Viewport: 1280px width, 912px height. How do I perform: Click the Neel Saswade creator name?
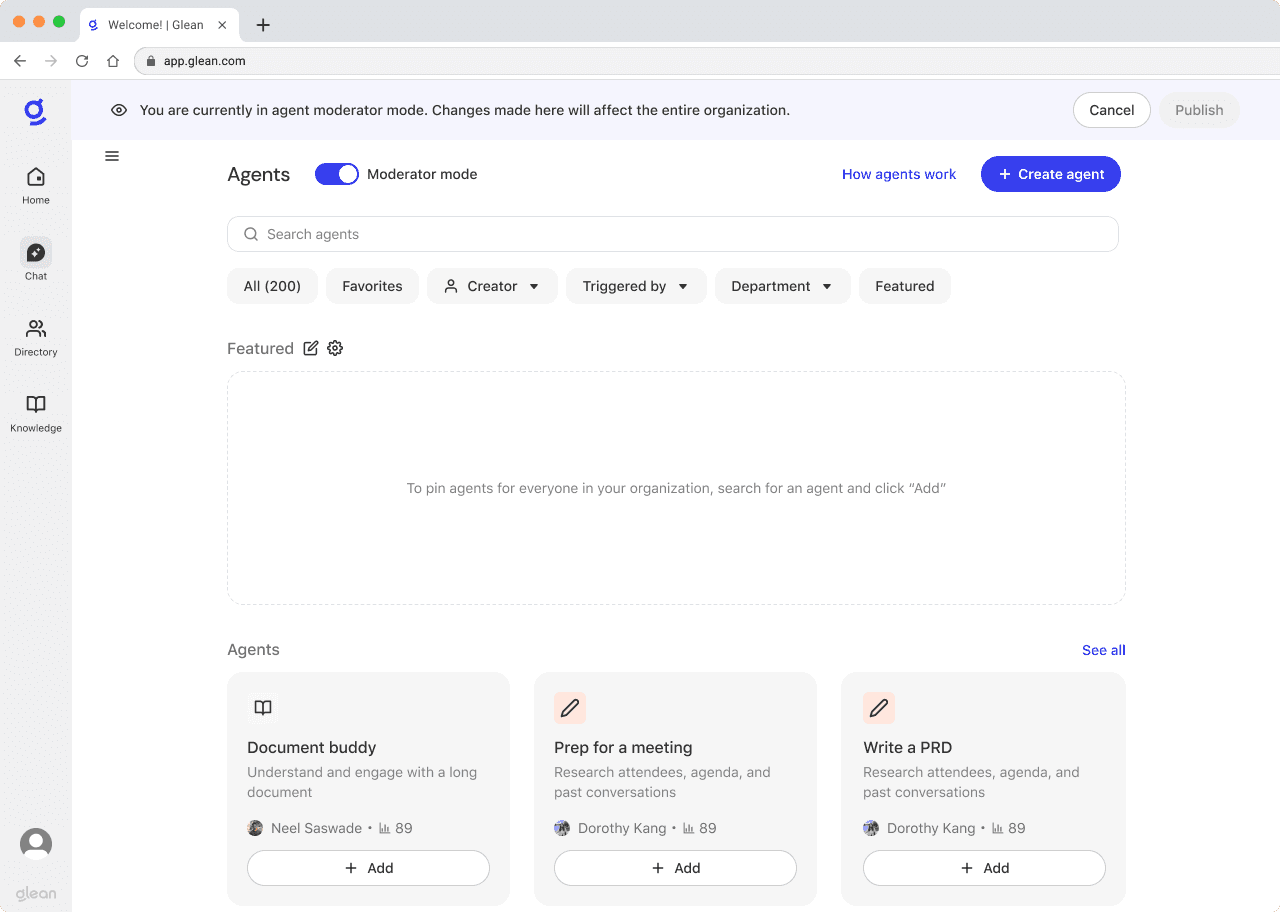tap(316, 828)
